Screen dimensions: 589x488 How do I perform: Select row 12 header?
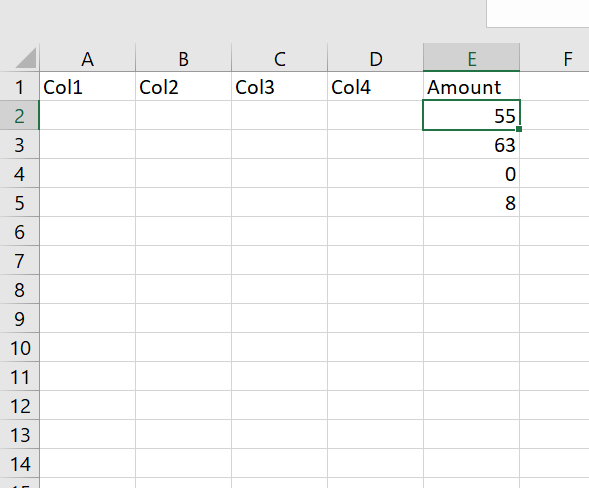click(20, 405)
